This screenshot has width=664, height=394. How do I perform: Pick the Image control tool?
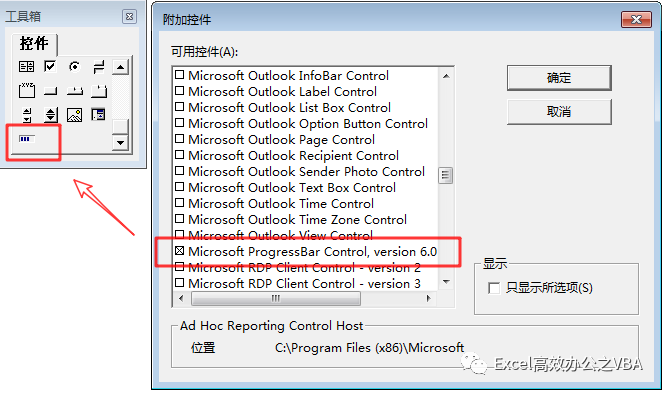coord(75,115)
